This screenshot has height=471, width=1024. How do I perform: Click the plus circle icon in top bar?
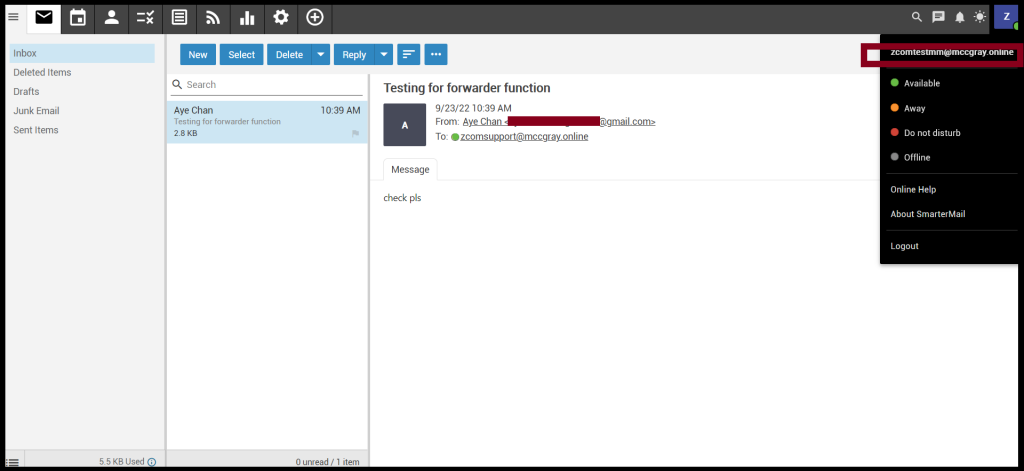click(x=315, y=18)
